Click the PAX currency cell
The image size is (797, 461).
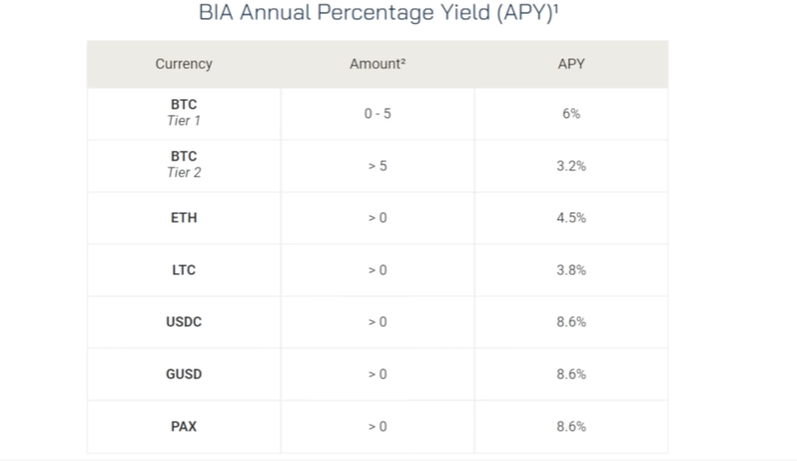coord(183,426)
